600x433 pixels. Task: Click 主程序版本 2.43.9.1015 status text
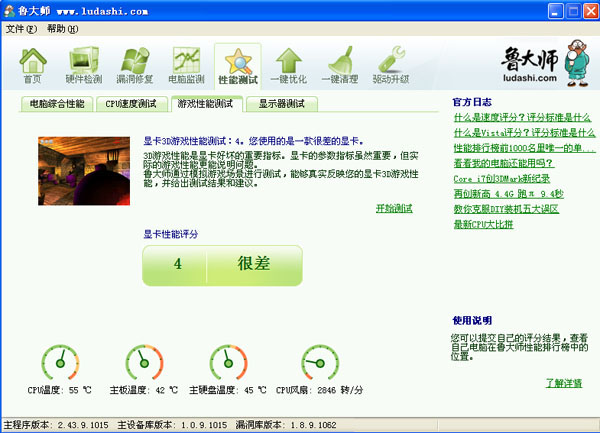[56, 425]
